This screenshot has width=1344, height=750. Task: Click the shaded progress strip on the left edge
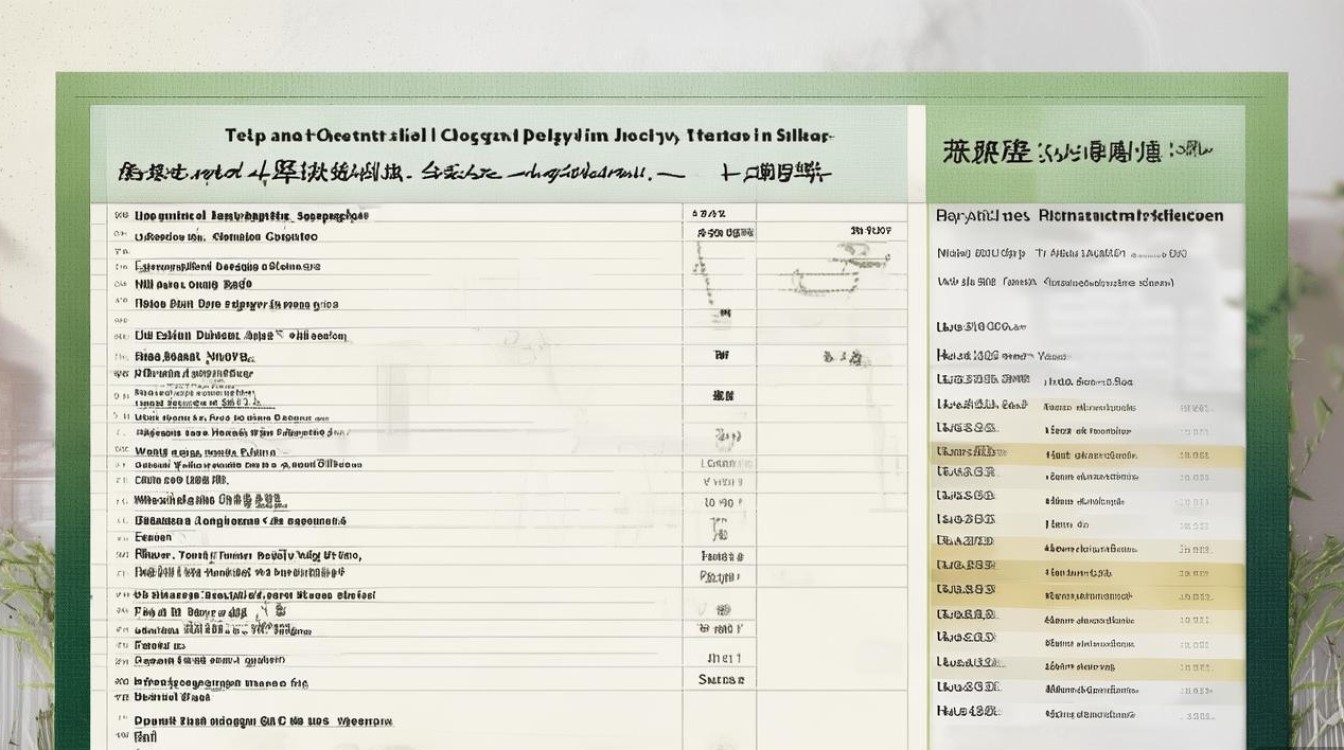(73, 400)
